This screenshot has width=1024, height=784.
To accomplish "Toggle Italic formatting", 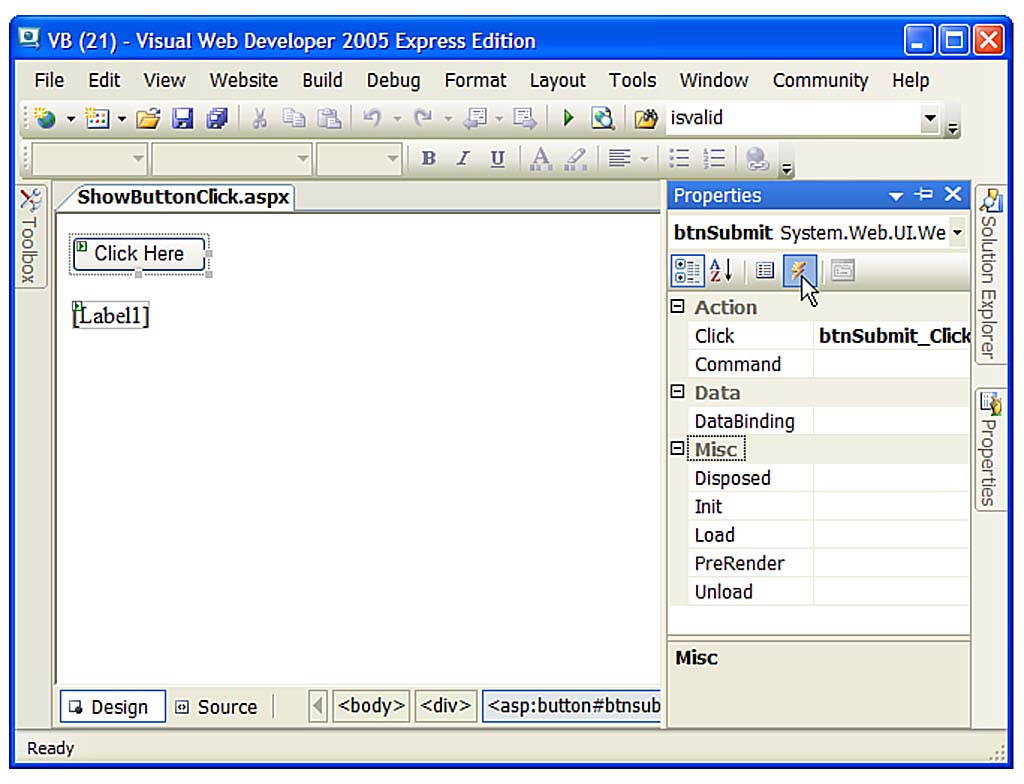I will [x=463, y=158].
